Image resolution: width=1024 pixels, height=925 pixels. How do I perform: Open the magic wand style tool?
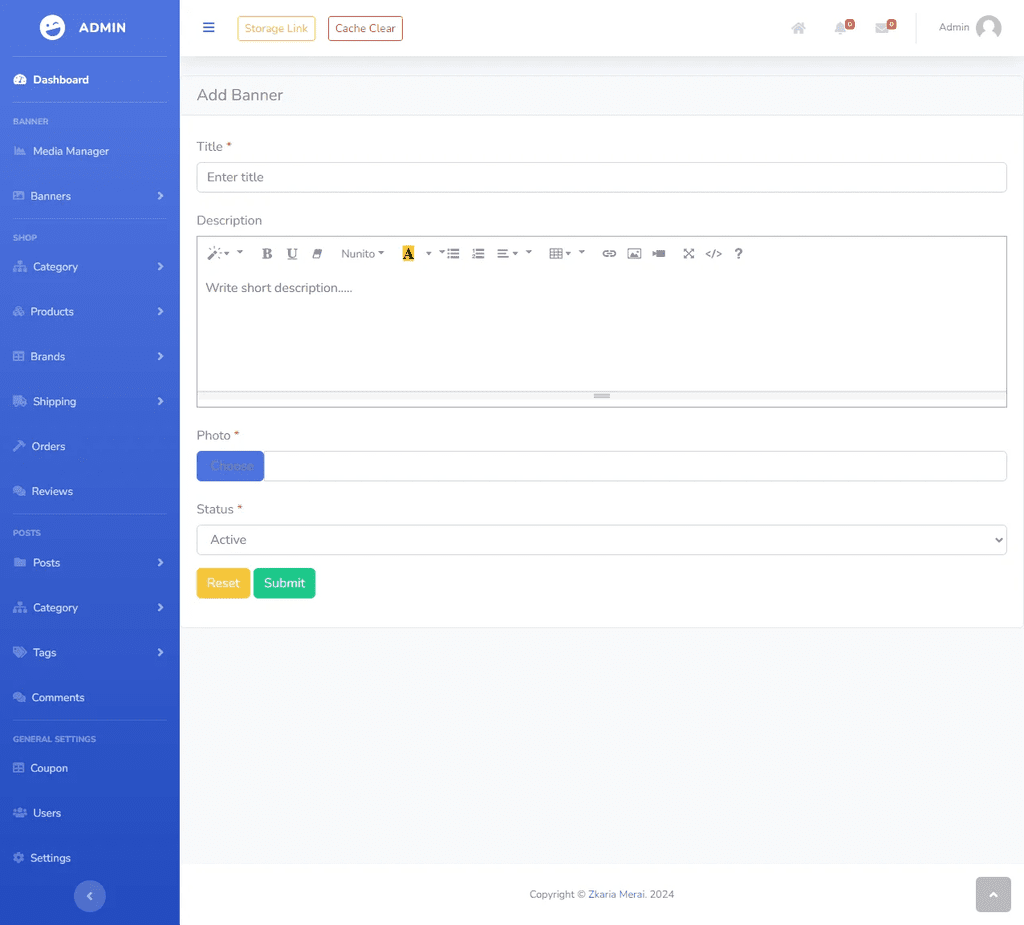218,253
